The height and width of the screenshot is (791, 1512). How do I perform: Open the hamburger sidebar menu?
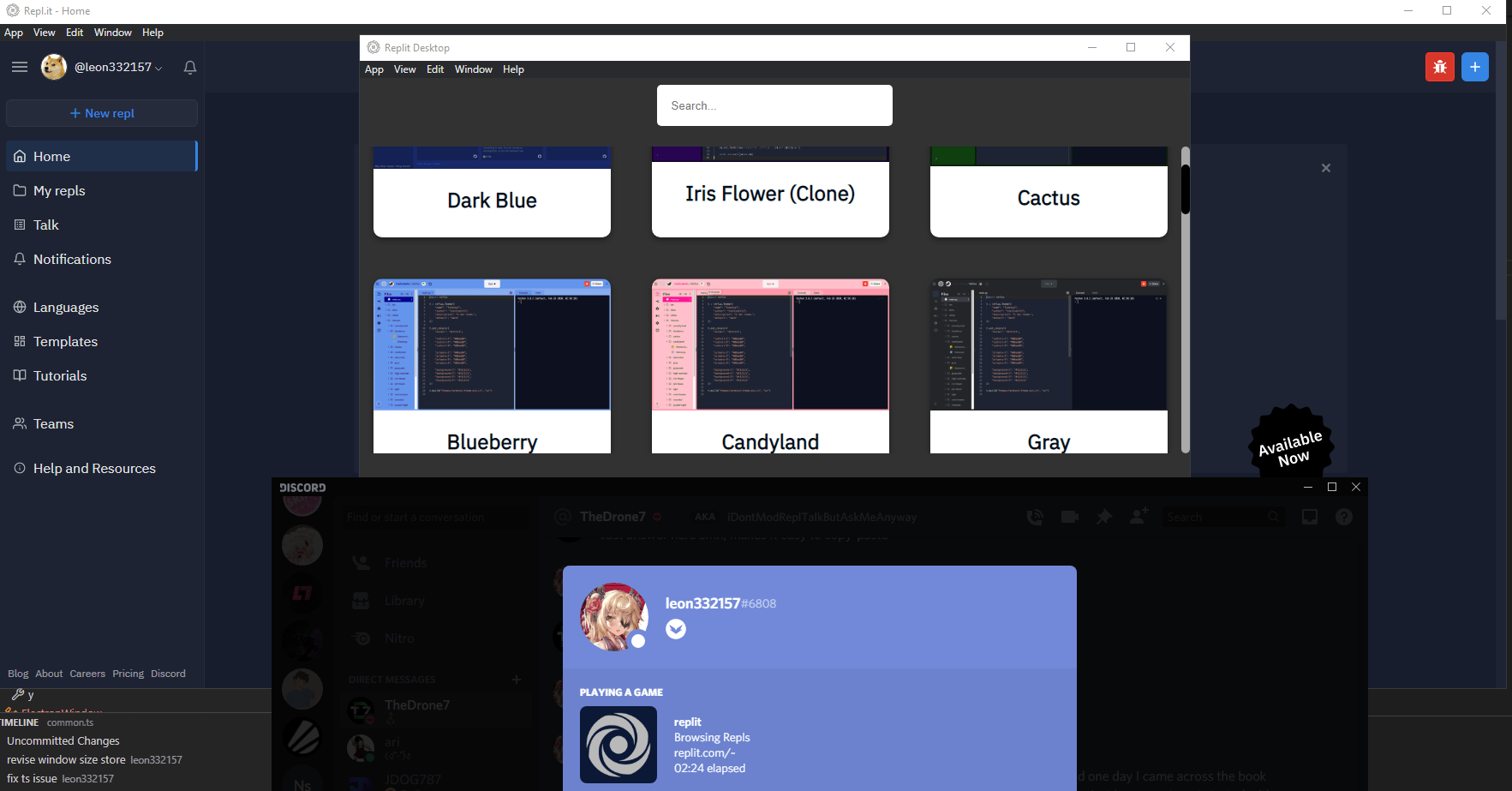click(x=20, y=67)
